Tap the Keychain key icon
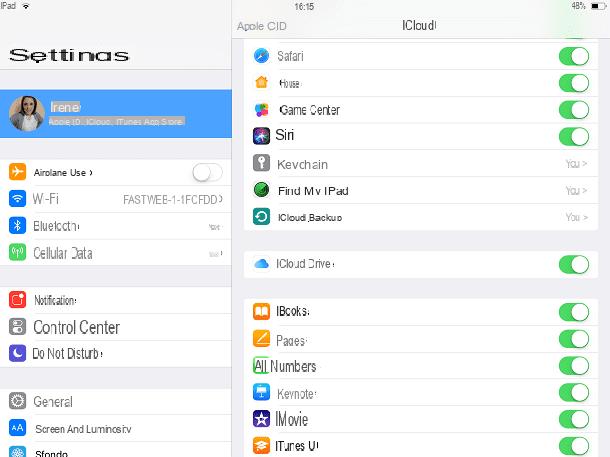The image size is (610, 457). coord(261,163)
